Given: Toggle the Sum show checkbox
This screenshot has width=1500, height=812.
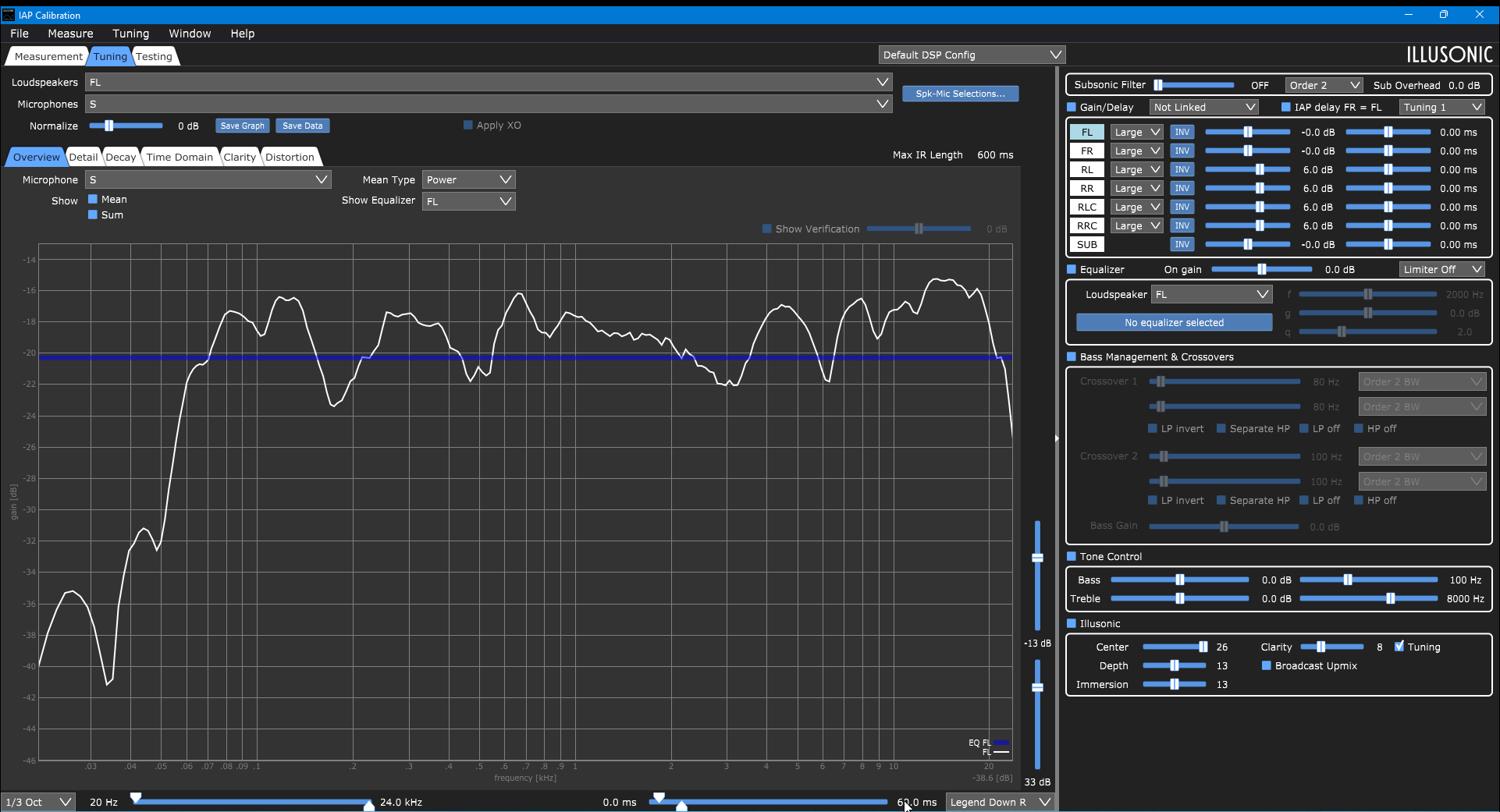Looking at the screenshot, I should 93,215.
